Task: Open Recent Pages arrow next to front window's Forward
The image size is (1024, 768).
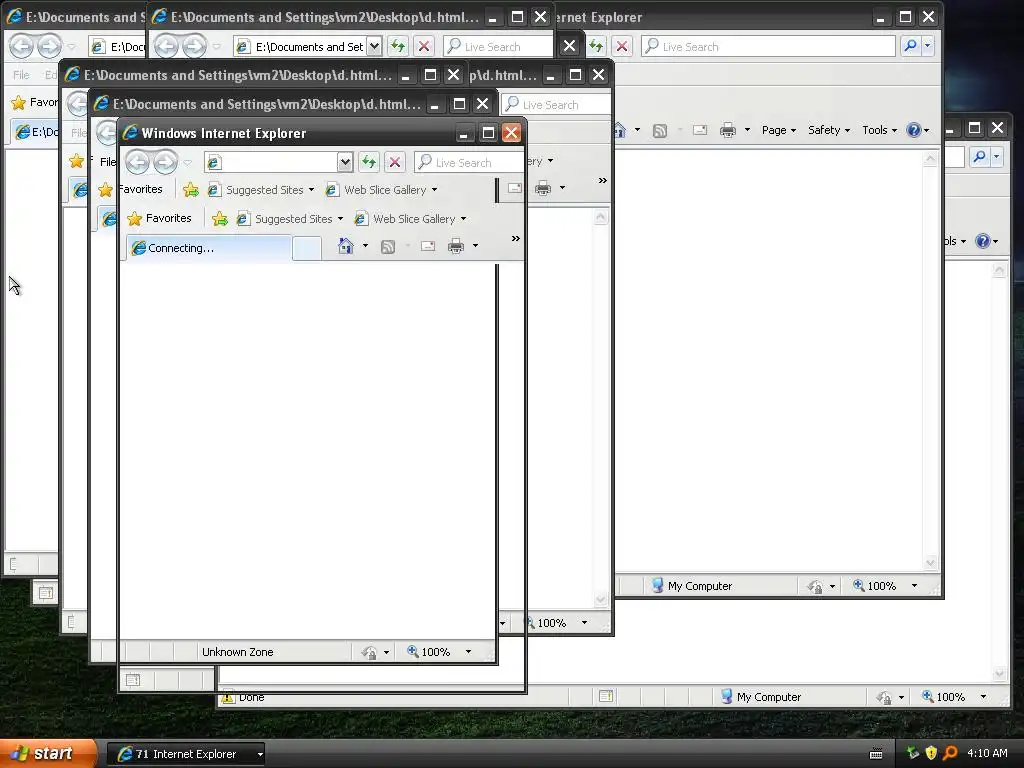Action: pyautogui.click(x=187, y=162)
